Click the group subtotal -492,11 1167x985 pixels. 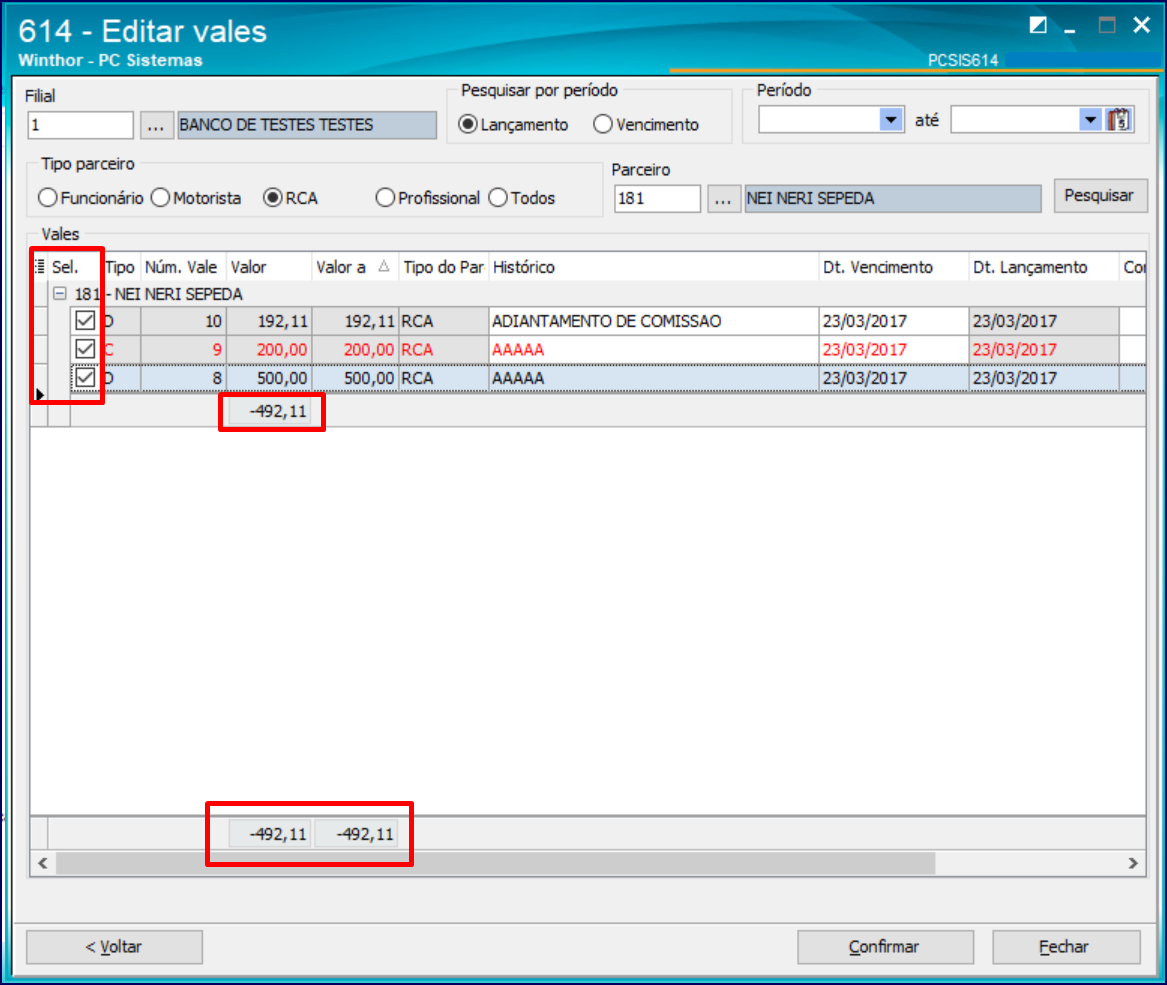click(270, 411)
